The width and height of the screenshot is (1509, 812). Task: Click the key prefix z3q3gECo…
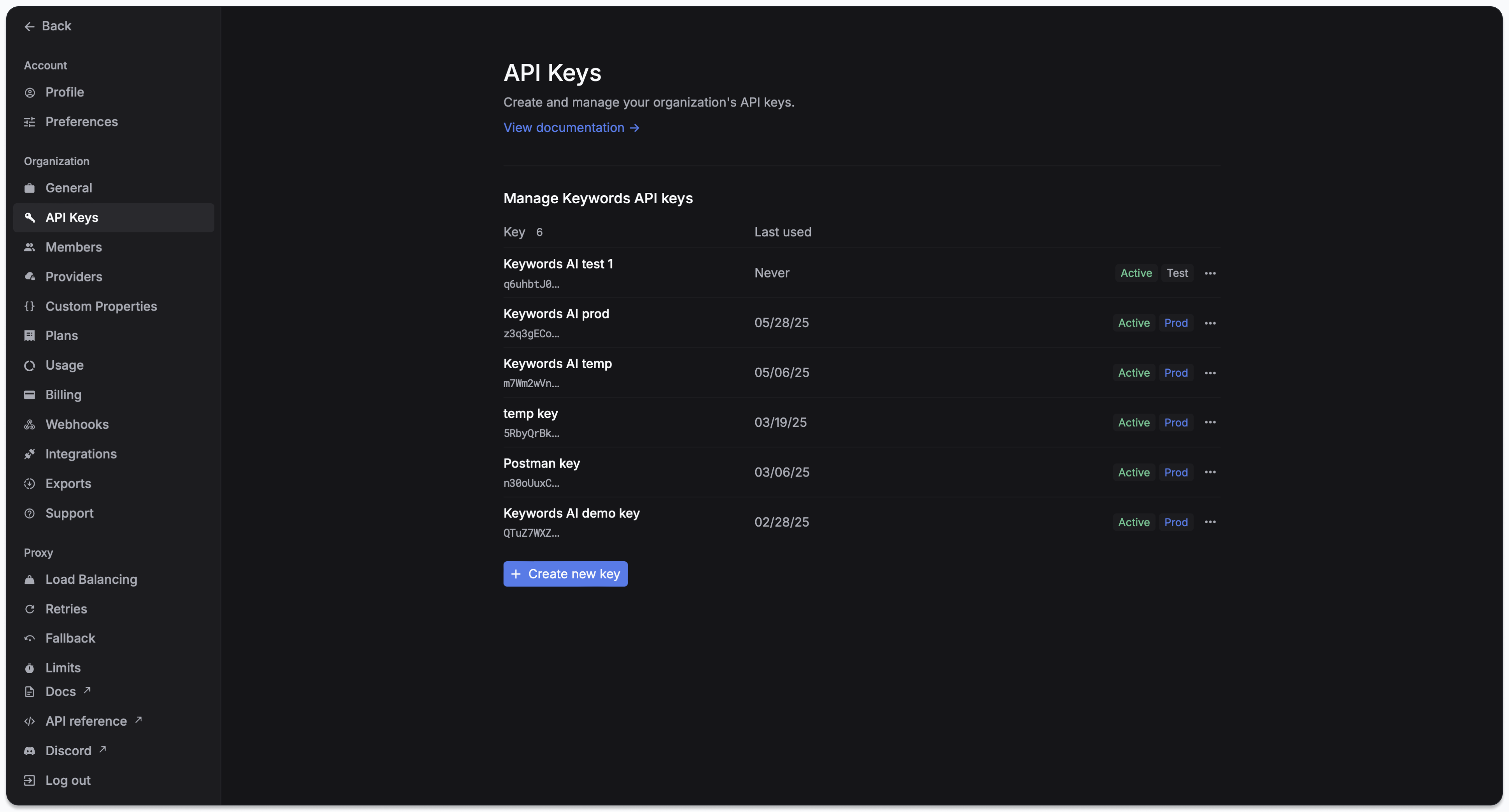pos(531,334)
